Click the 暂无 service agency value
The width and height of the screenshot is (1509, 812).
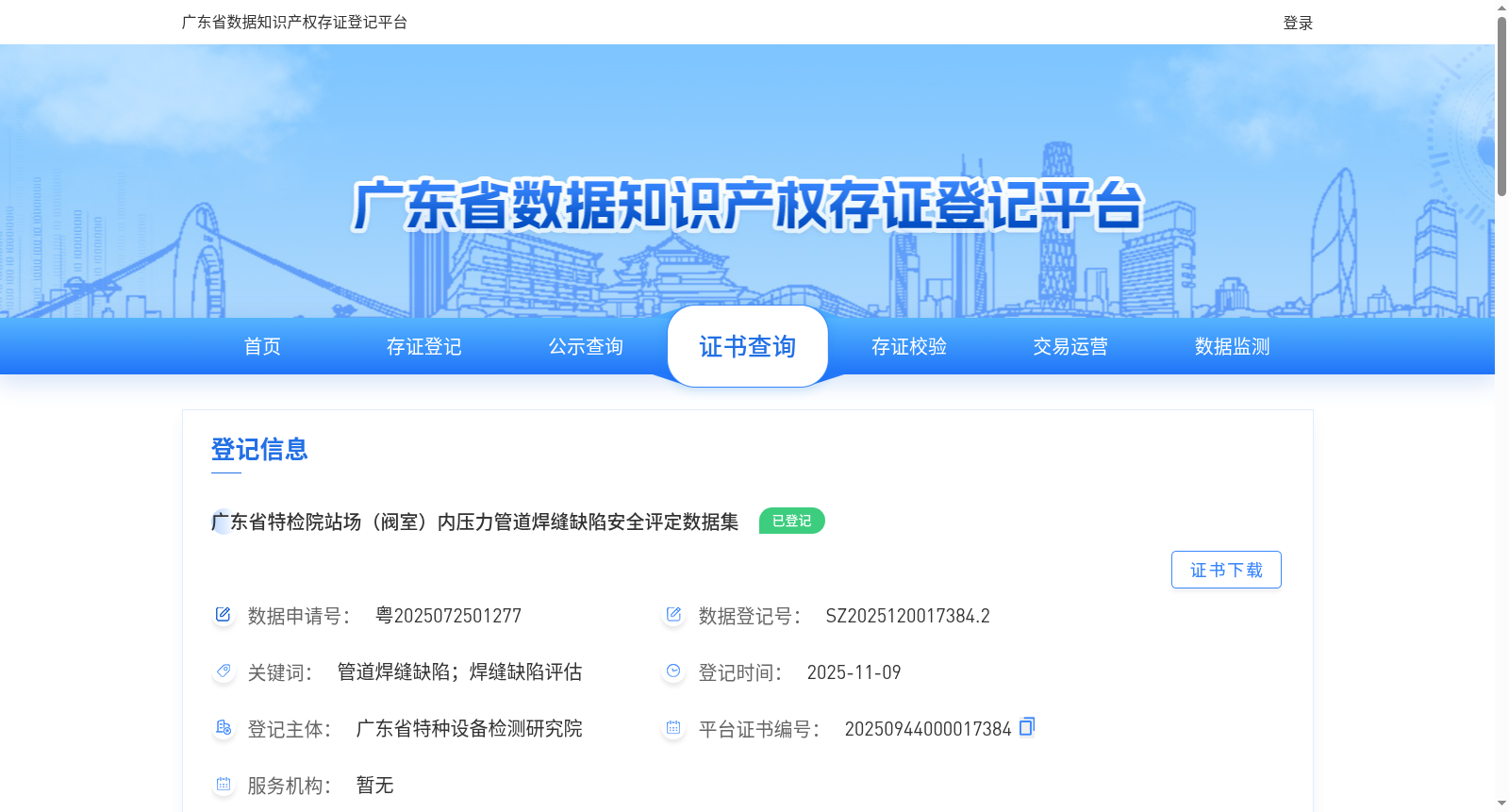374,786
